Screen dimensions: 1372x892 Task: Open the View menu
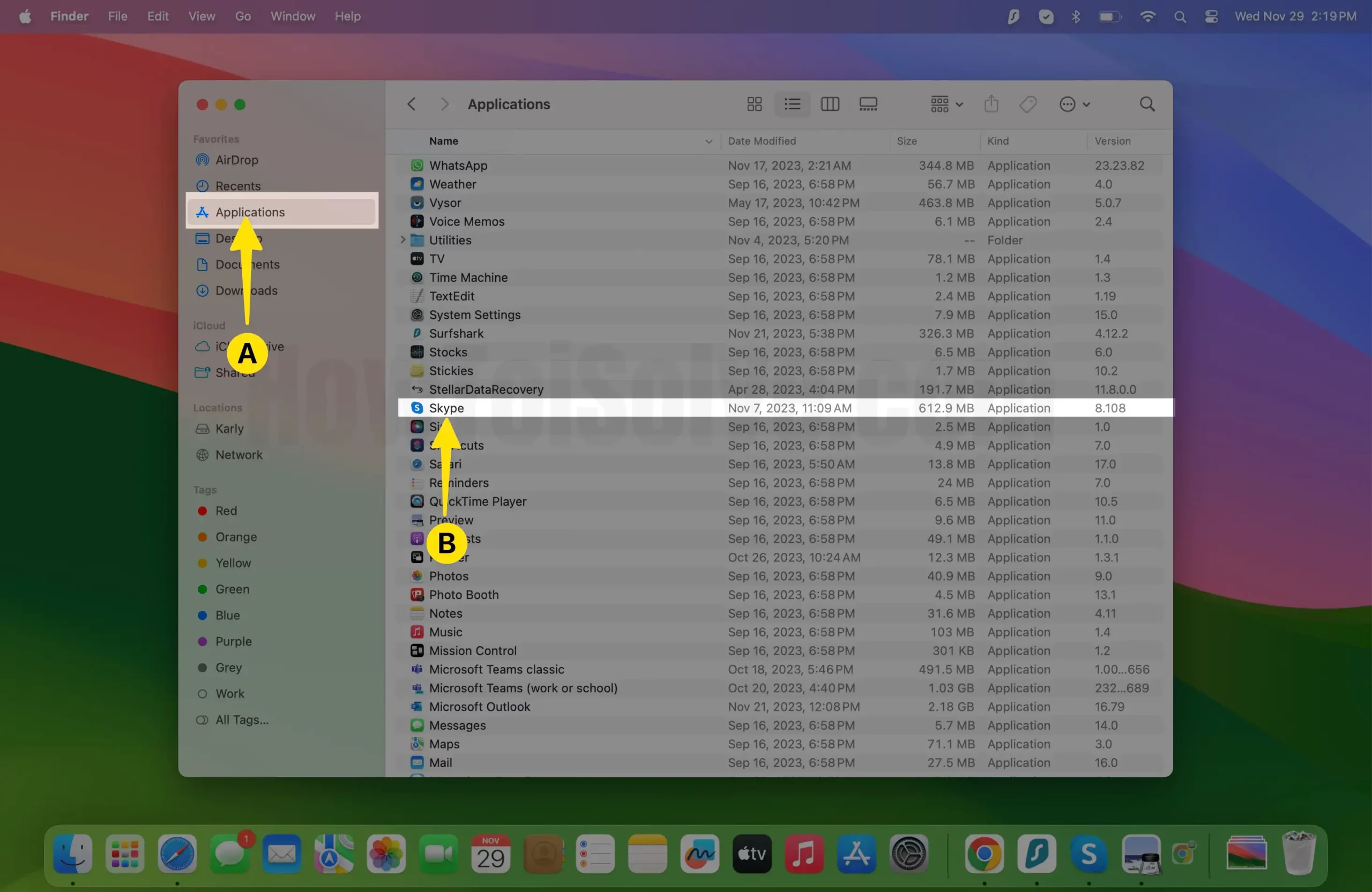[x=201, y=16]
